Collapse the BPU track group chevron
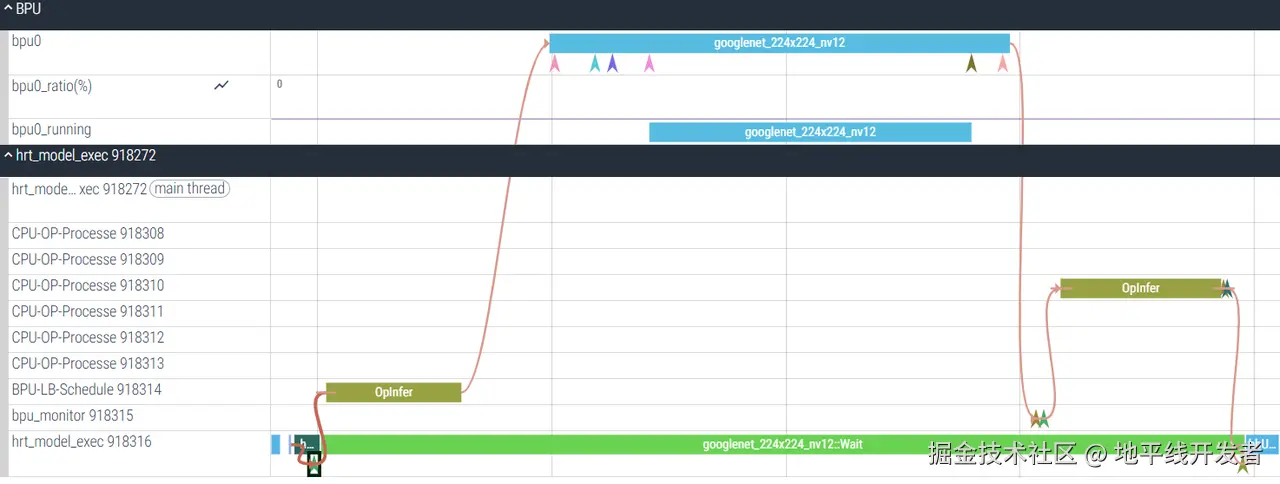The image size is (1280, 484). point(9,9)
